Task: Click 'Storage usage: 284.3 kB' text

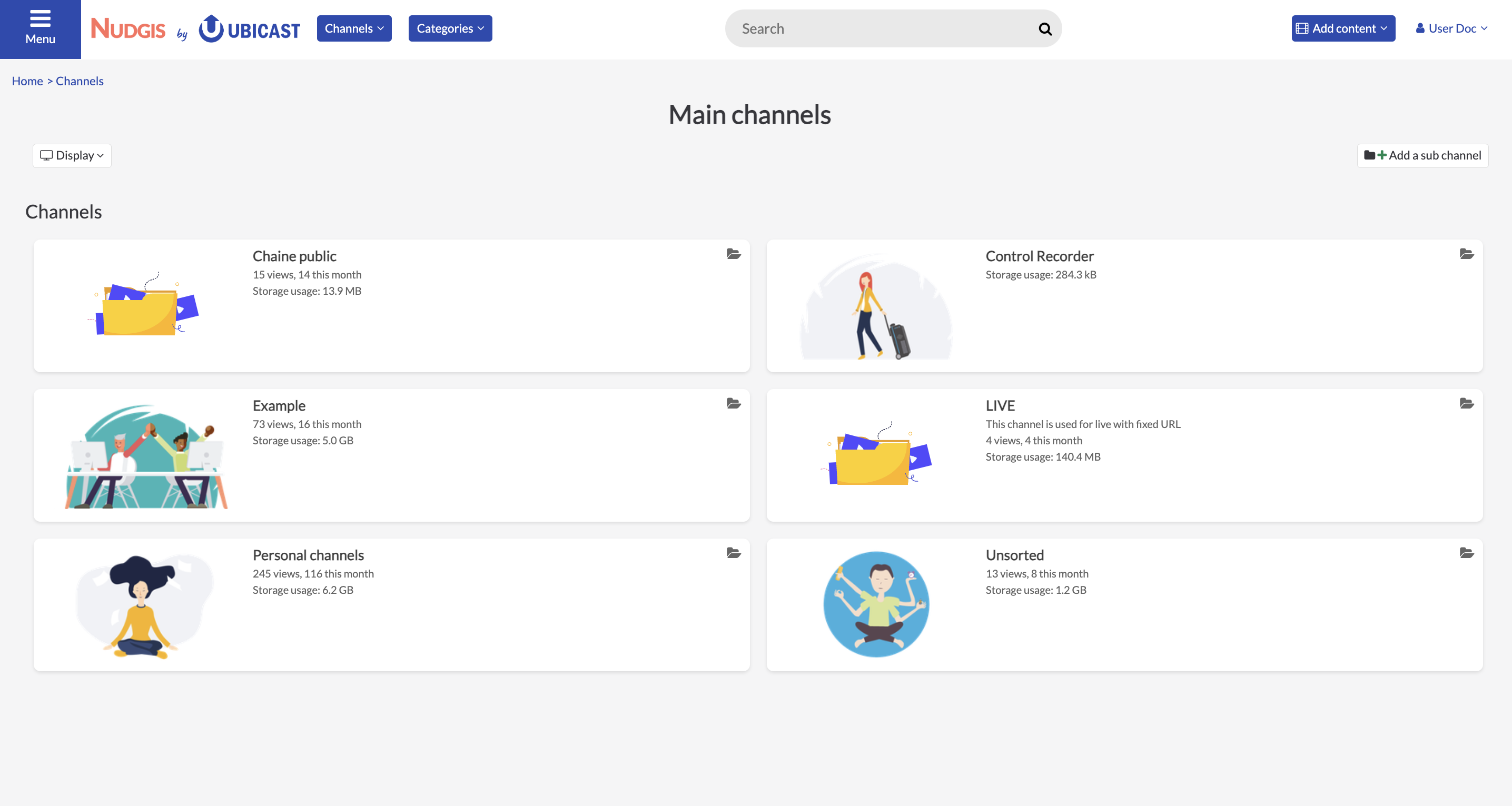Action: [x=1041, y=274]
